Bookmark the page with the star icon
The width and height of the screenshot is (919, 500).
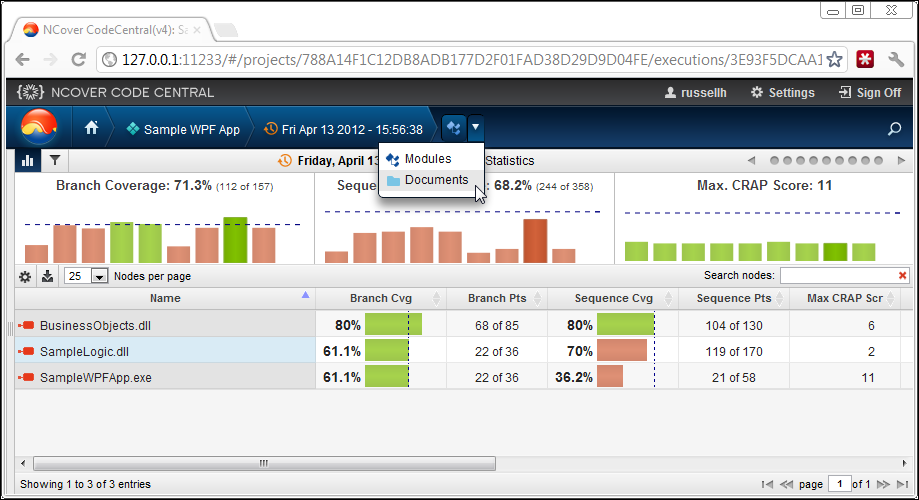click(x=835, y=59)
